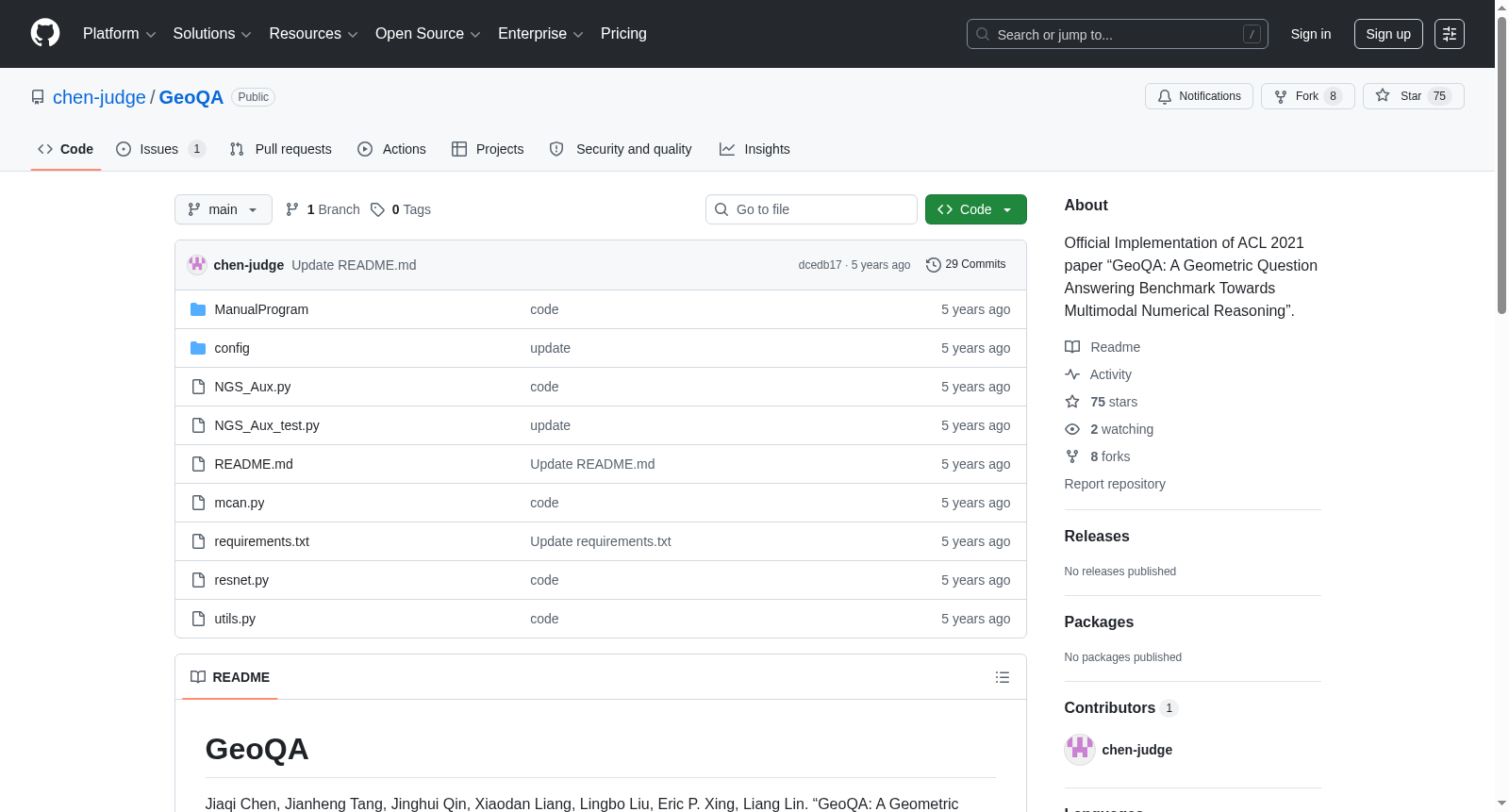Click the chen-judge contributor avatar
1509x812 pixels.
[1080, 750]
